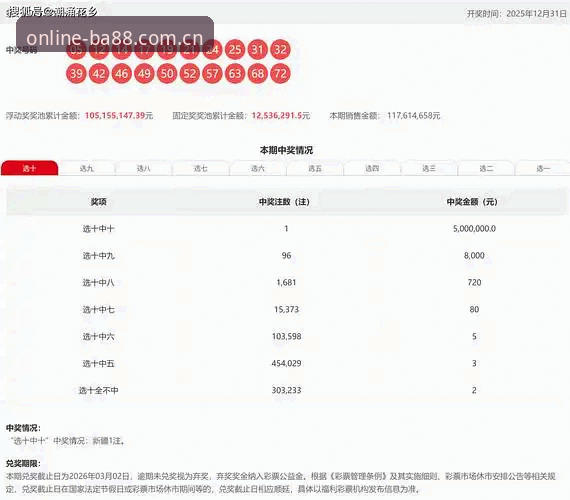Click the 5,000,000.0 prize amount
Image resolution: width=570 pixels, height=500 pixels.
(474, 229)
